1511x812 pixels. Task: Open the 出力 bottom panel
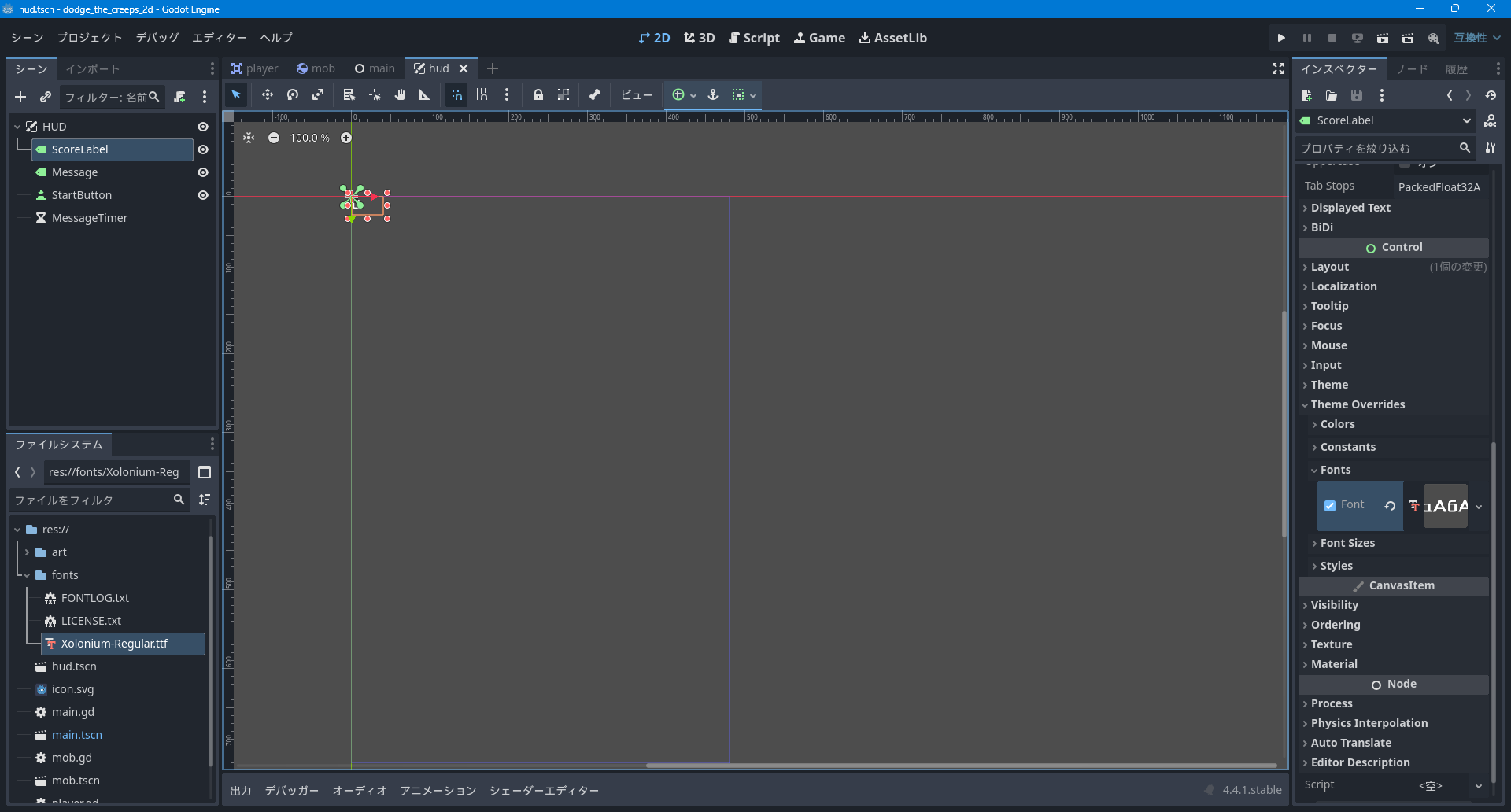[241, 791]
